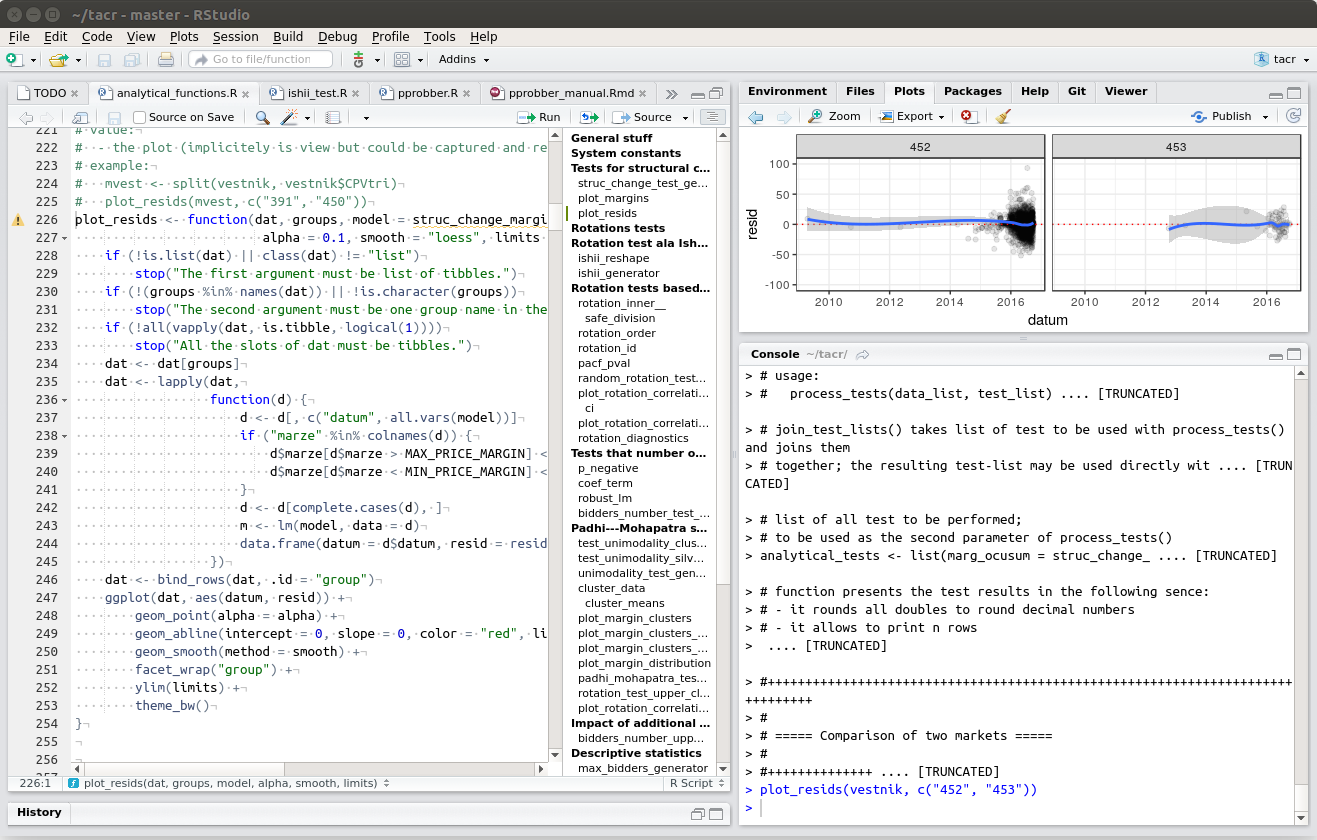Open the New File dropdown arrow
1317x840 pixels.
[34, 60]
